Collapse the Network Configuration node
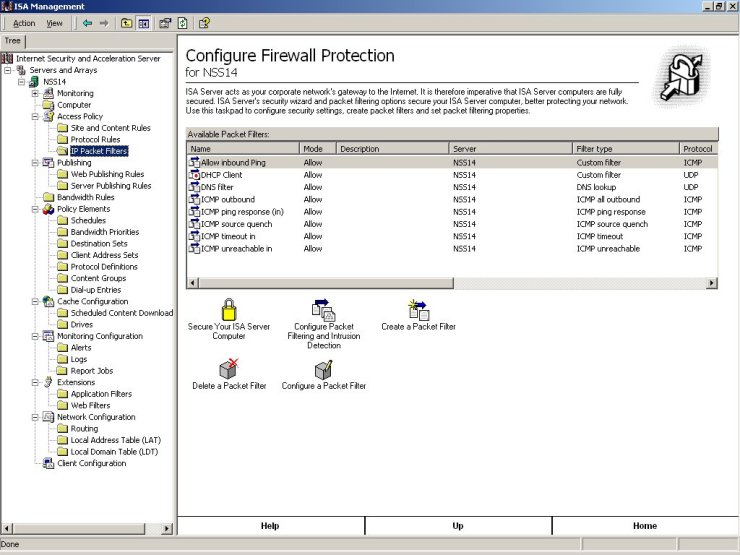 point(35,417)
